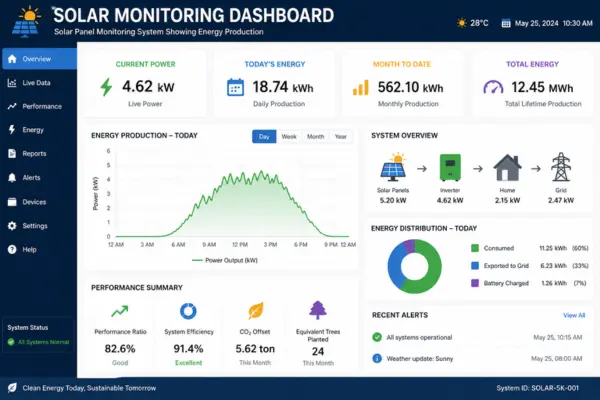The height and width of the screenshot is (400, 600).
Task: Click the All Systems Normal status text
Action: pos(44,342)
